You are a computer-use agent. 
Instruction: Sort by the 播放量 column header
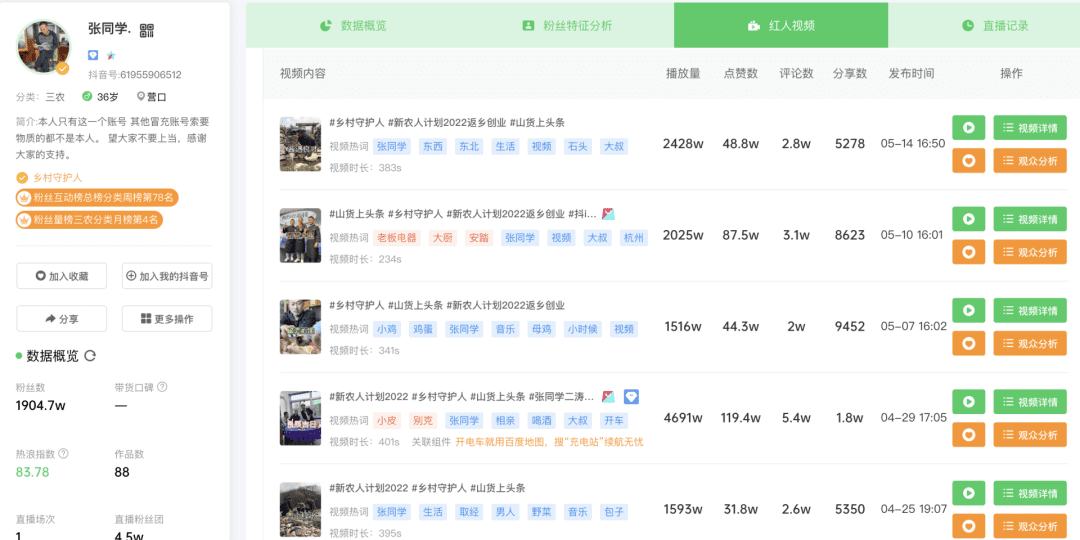pos(683,74)
